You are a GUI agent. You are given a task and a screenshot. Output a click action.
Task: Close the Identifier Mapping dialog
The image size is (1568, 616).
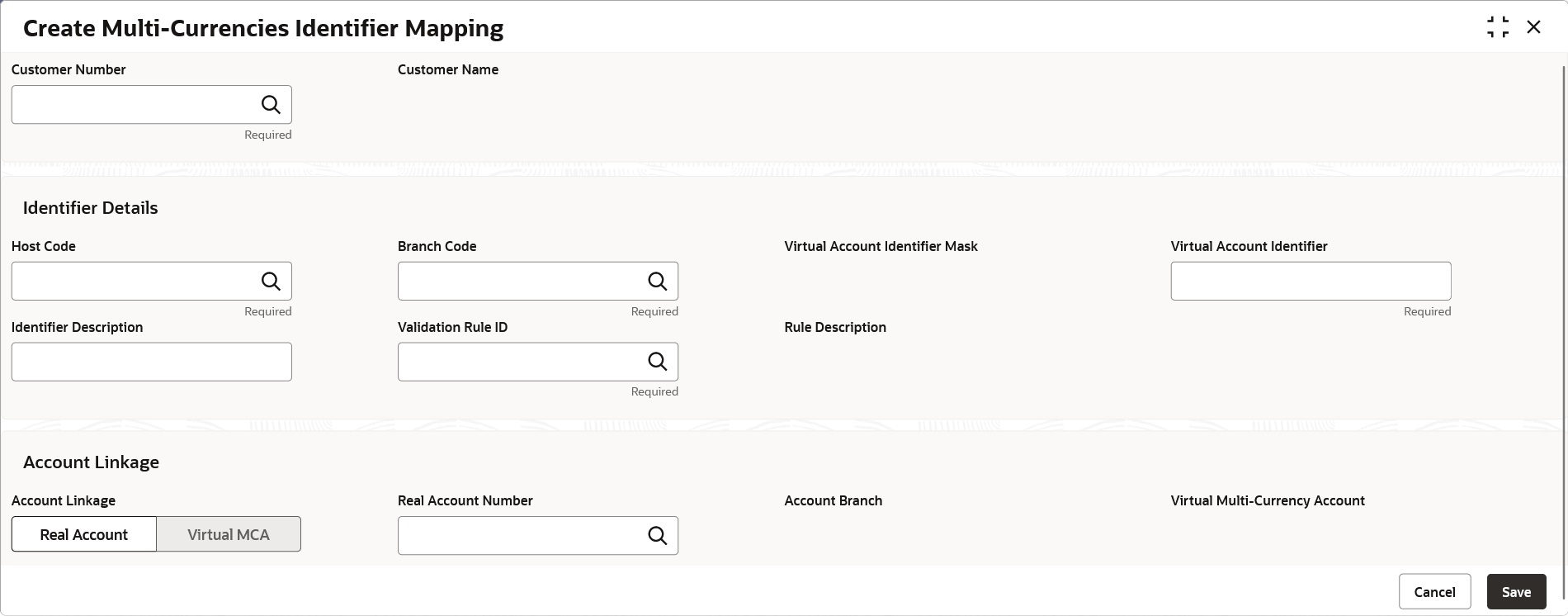point(1533,27)
